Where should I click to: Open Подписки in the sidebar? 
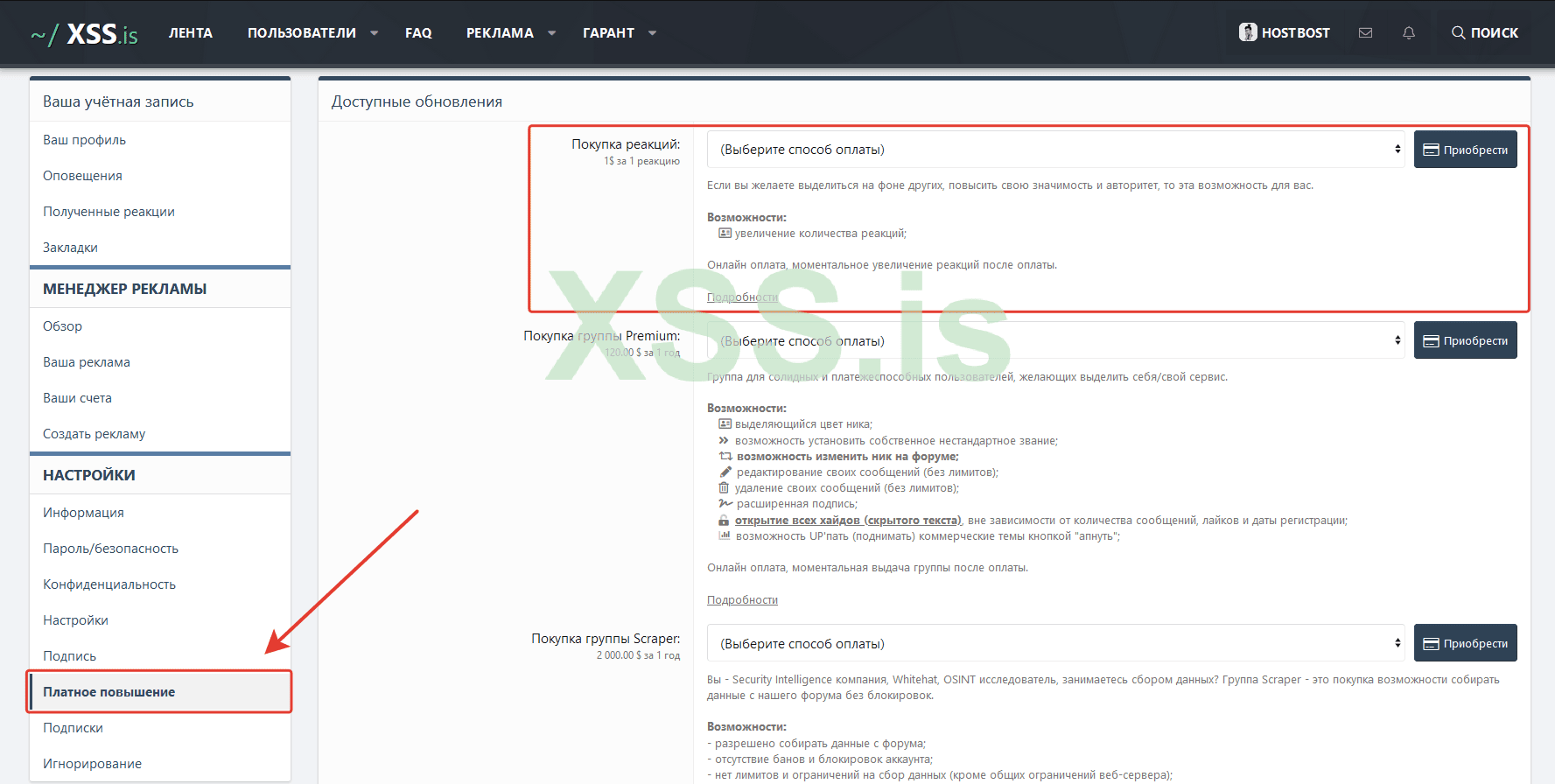click(160, 728)
